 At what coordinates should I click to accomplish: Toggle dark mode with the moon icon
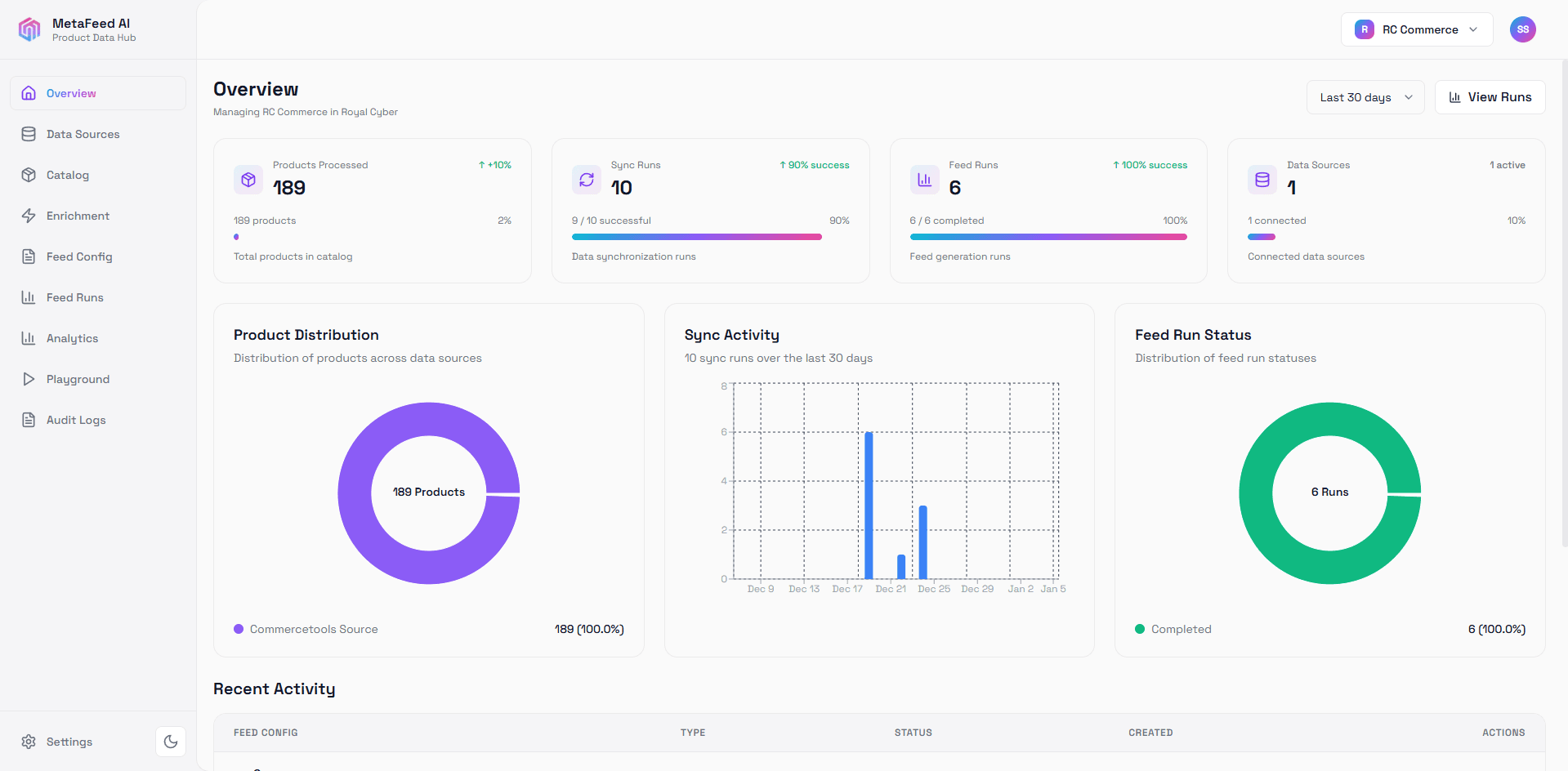pyautogui.click(x=170, y=742)
